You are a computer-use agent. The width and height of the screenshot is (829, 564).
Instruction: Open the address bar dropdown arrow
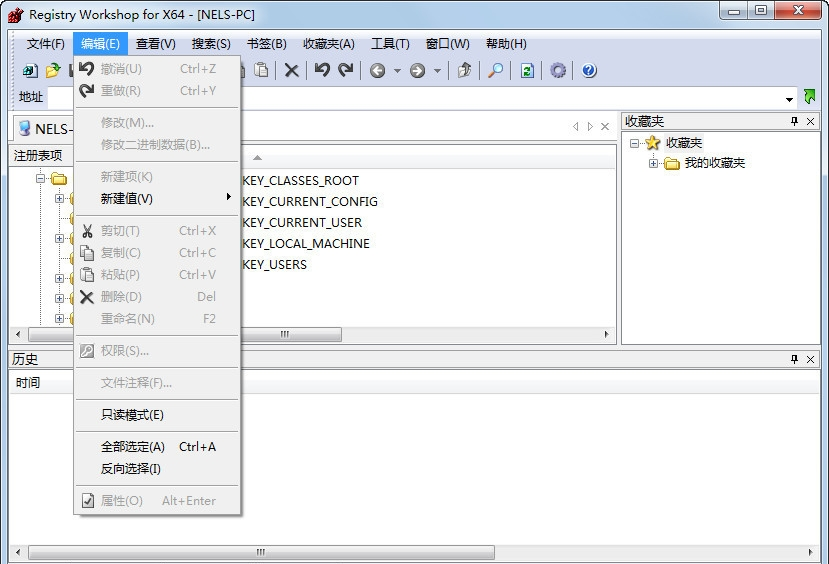tap(789, 99)
